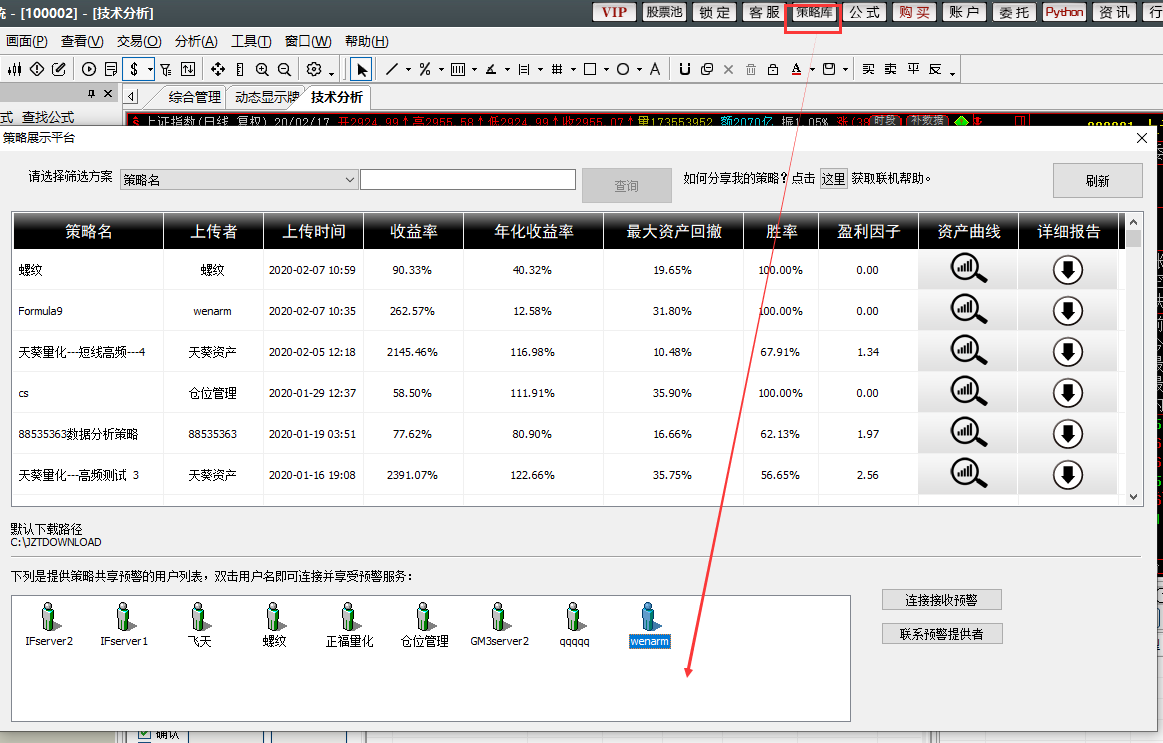Viewport: 1163px width, 743px height.
Task: Open asset curve for 螺纹 strategy
Action: [x=968, y=270]
